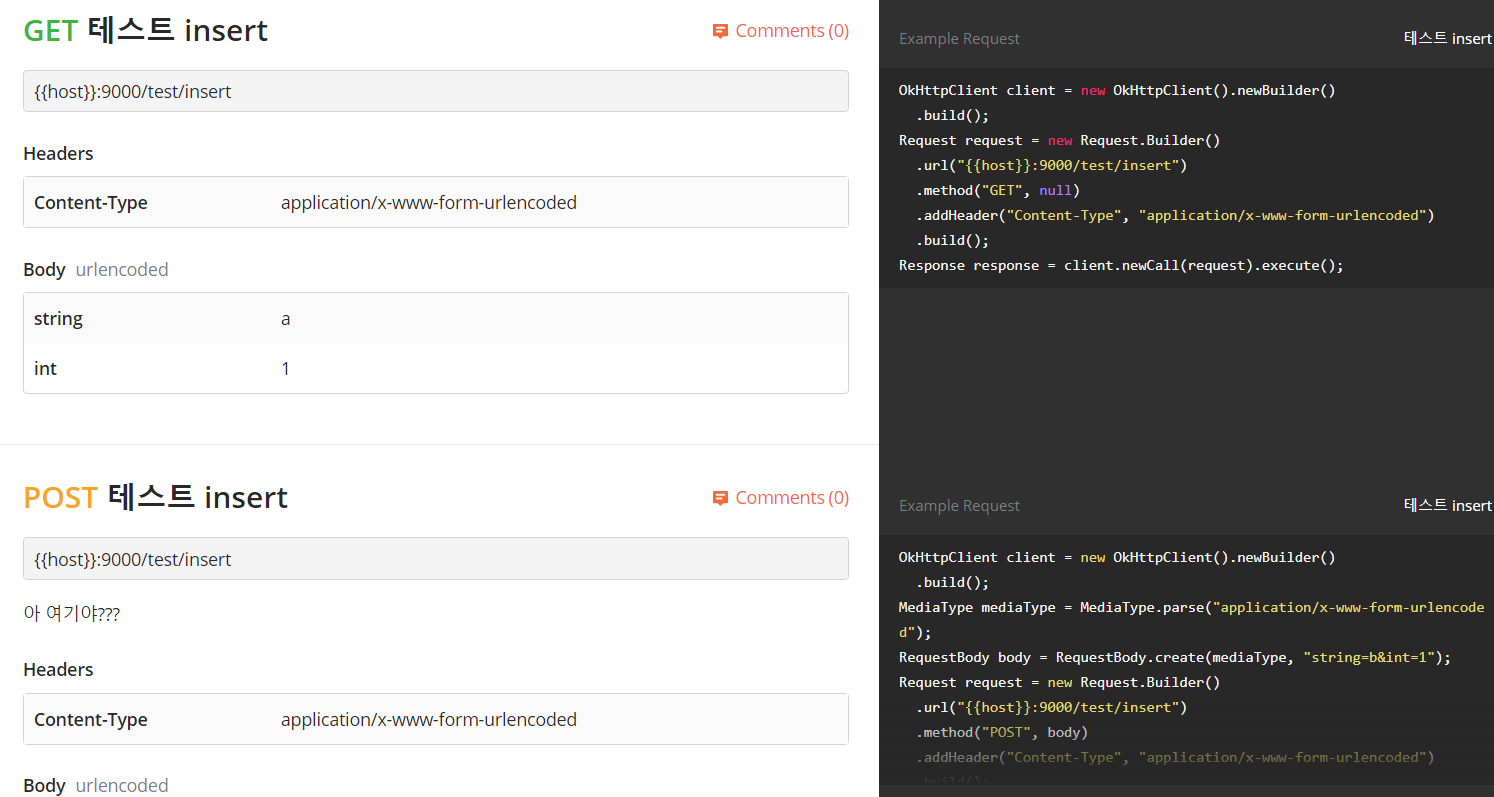Click .method("POST", body) code line
The width and height of the screenshot is (1494, 797).
(x=1002, y=732)
